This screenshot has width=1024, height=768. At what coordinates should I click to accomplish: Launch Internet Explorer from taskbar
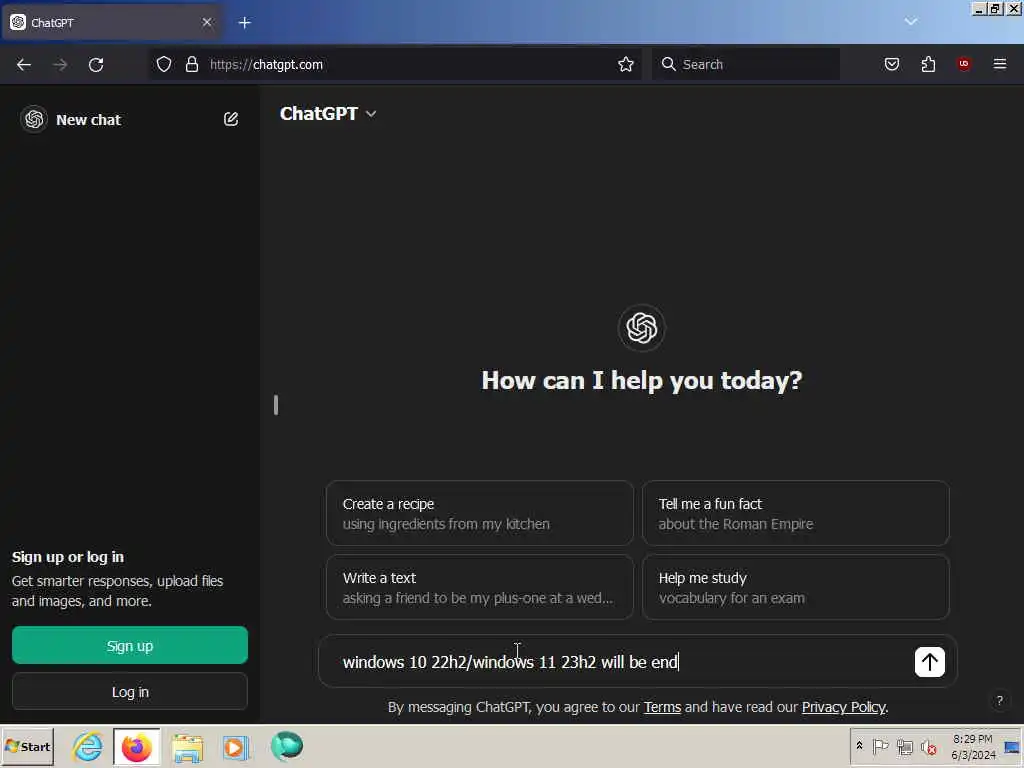click(x=88, y=746)
